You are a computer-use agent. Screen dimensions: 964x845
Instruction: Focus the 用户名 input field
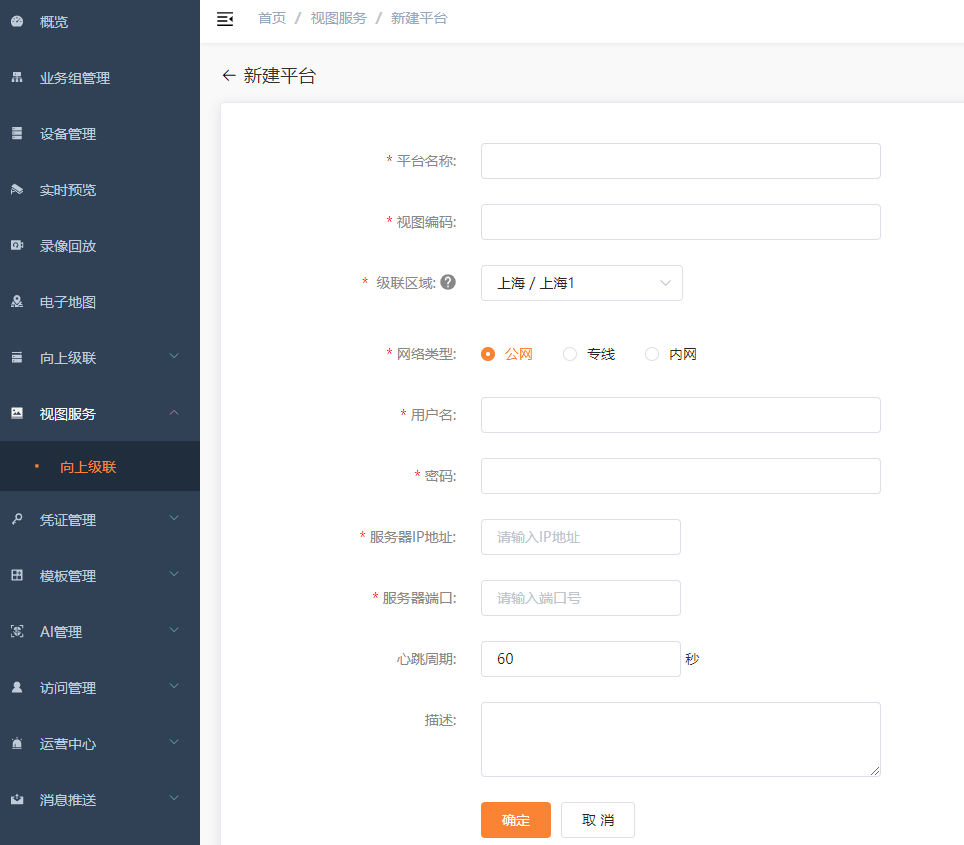[681, 415]
